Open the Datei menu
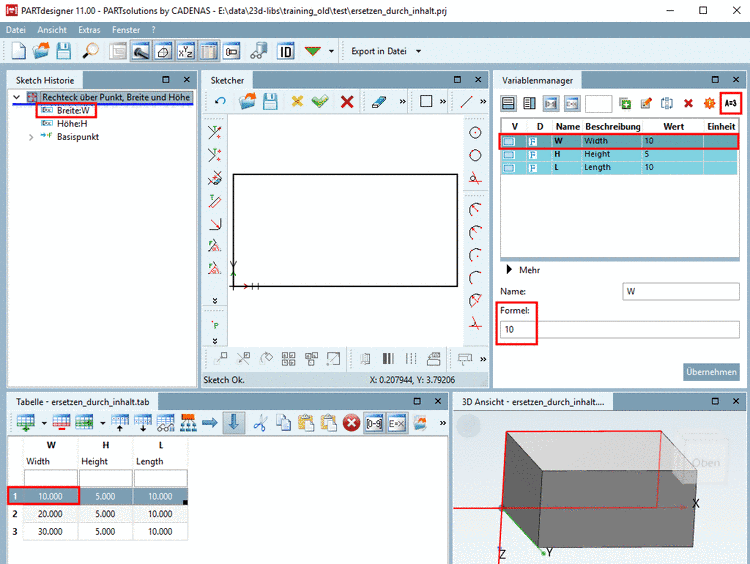The width and height of the screenshot is (750, 564). click(x=16, y=30)
